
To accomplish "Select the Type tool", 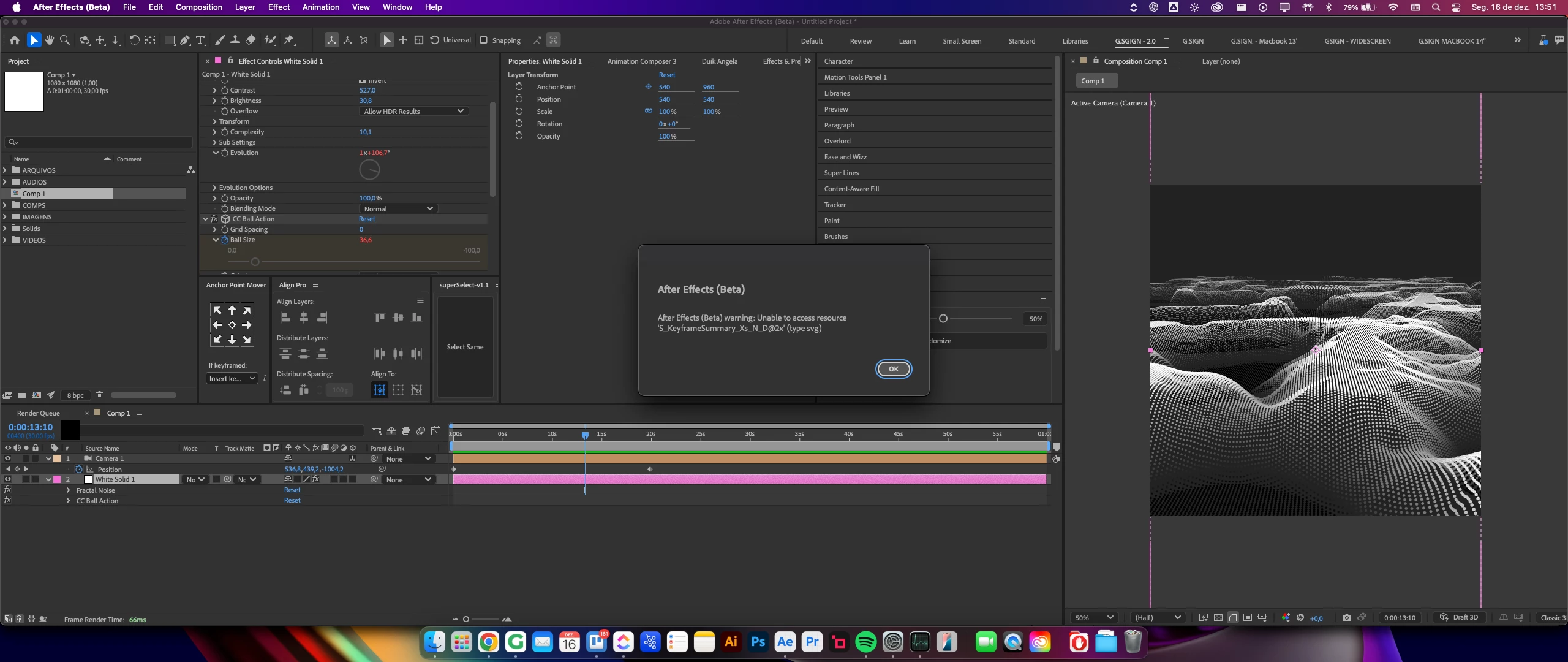I will pos(200,40).
